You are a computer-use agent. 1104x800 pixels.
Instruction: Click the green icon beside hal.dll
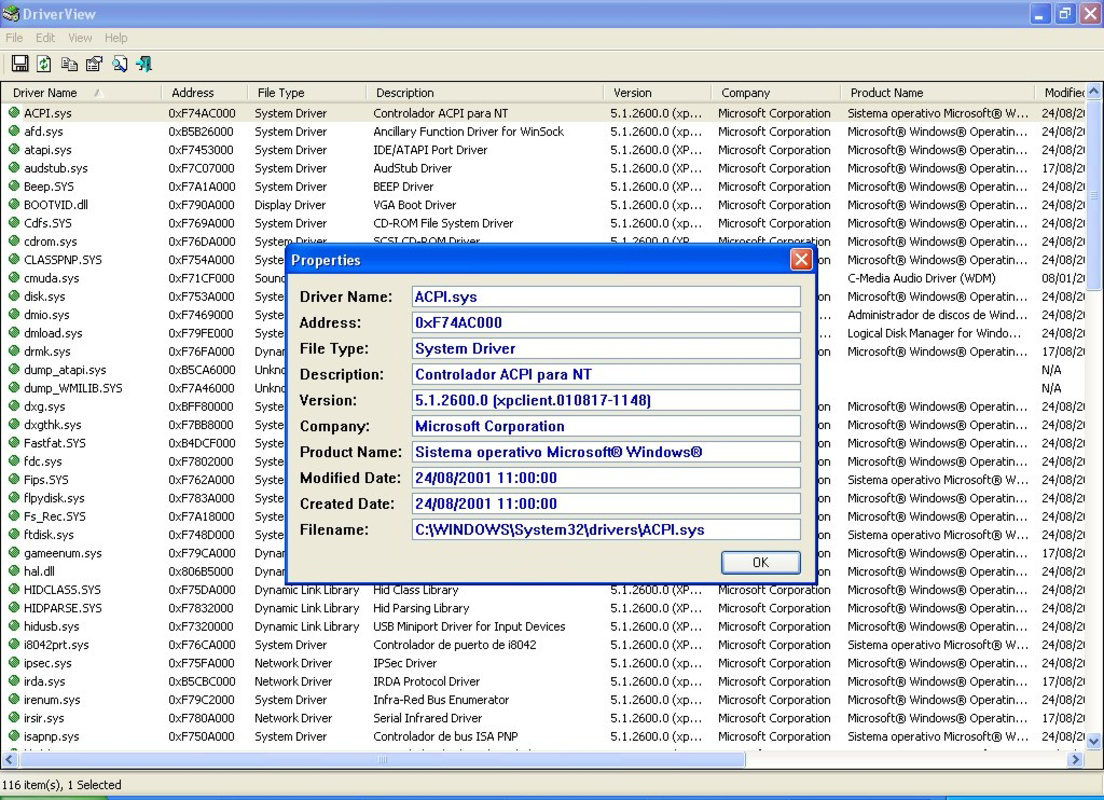coord(13,570)
